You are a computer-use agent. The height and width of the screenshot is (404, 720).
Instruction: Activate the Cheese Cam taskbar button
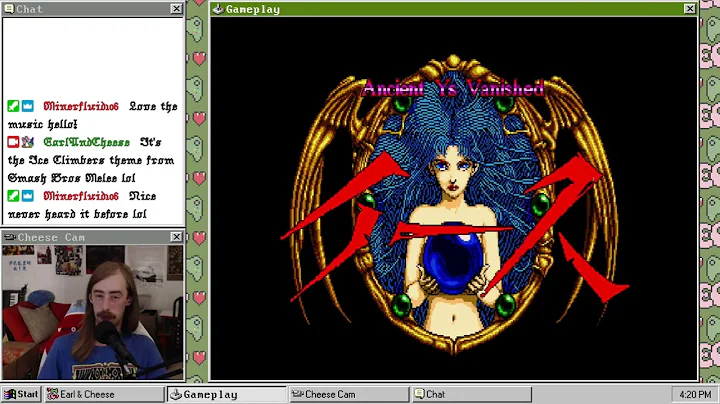349,394
